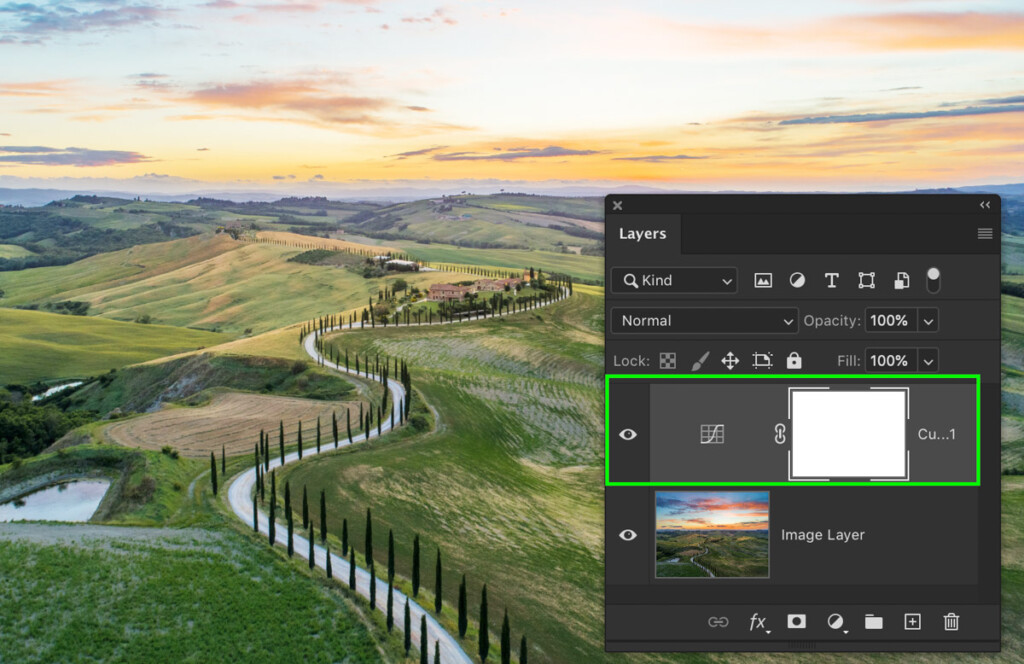Switch to the Layers tab

point(643,234)
